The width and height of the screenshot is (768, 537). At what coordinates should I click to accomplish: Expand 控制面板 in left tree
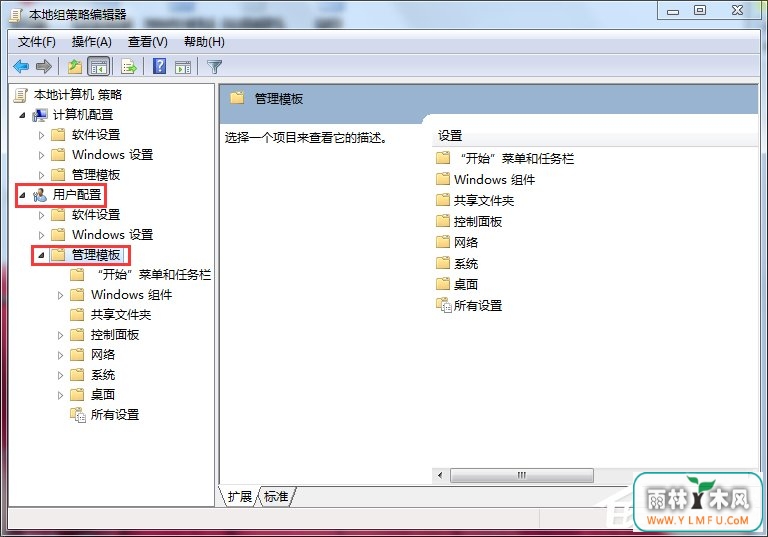60,336
